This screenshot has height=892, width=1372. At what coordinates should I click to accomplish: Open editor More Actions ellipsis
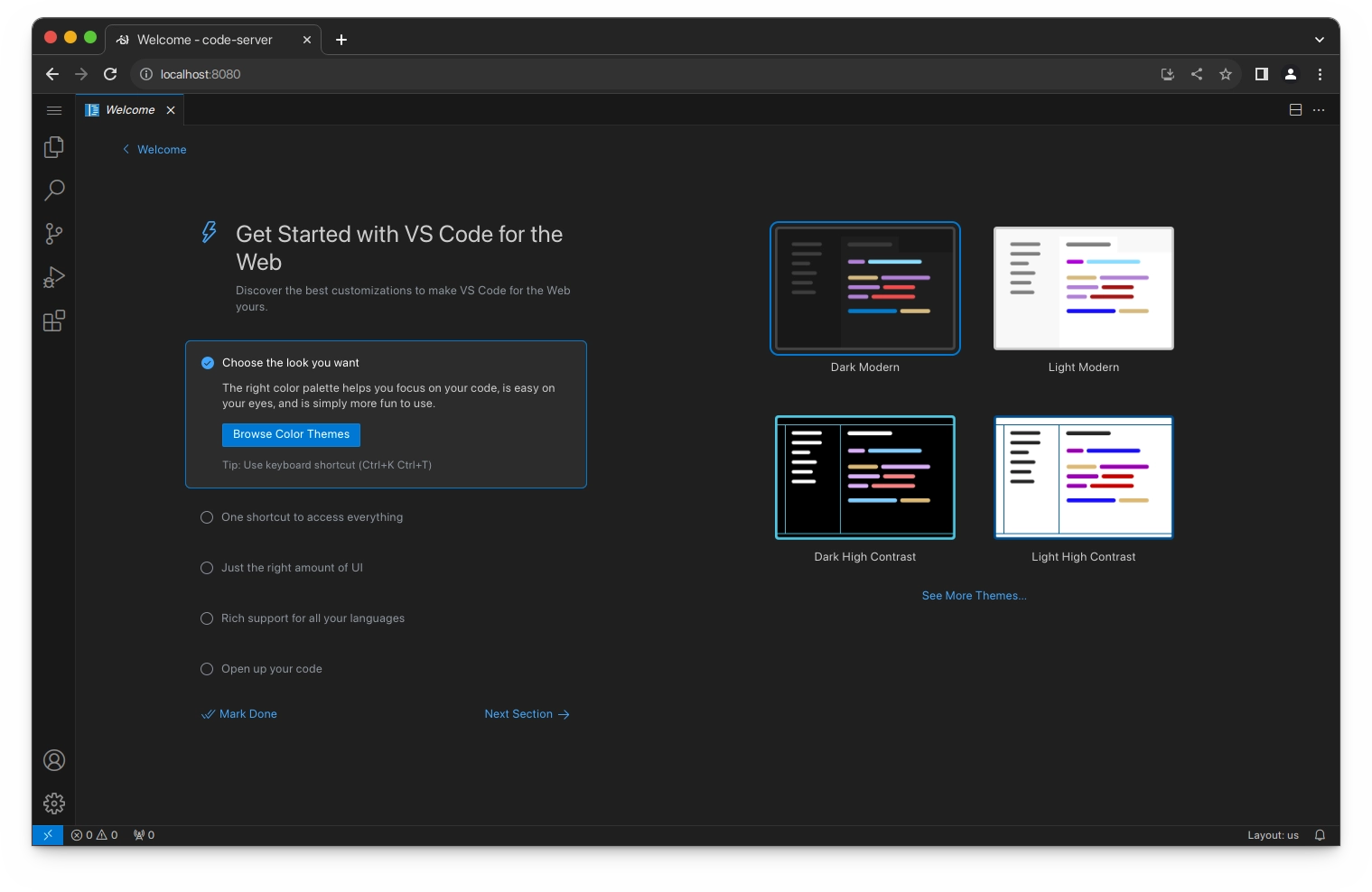click(1319, 110)
